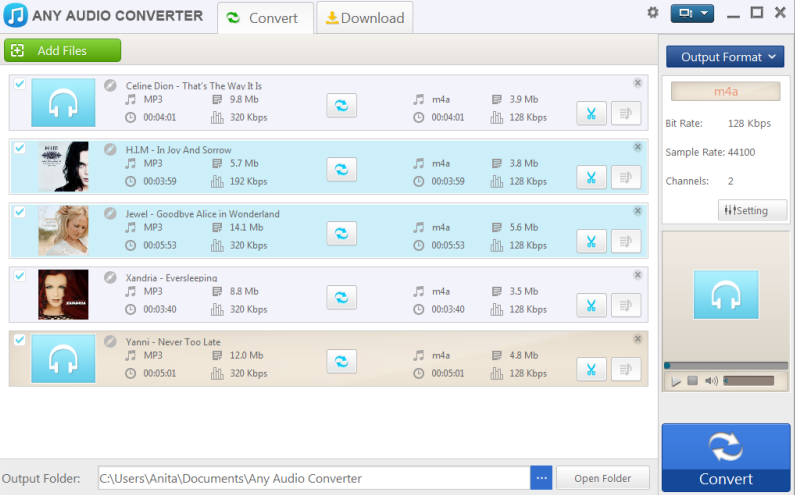Select the Convert tab
This screenshot has width=795, height=495.
pos(264,17)
